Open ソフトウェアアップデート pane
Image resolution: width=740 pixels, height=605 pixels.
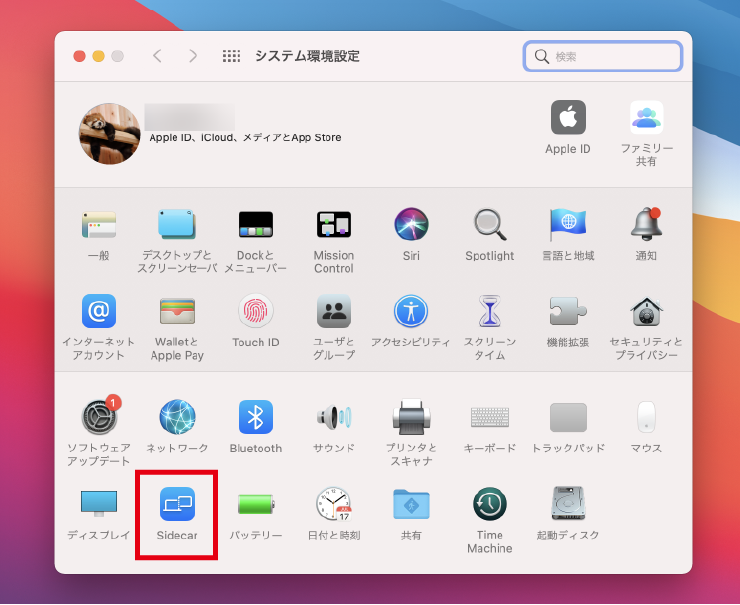pos(100,415)
